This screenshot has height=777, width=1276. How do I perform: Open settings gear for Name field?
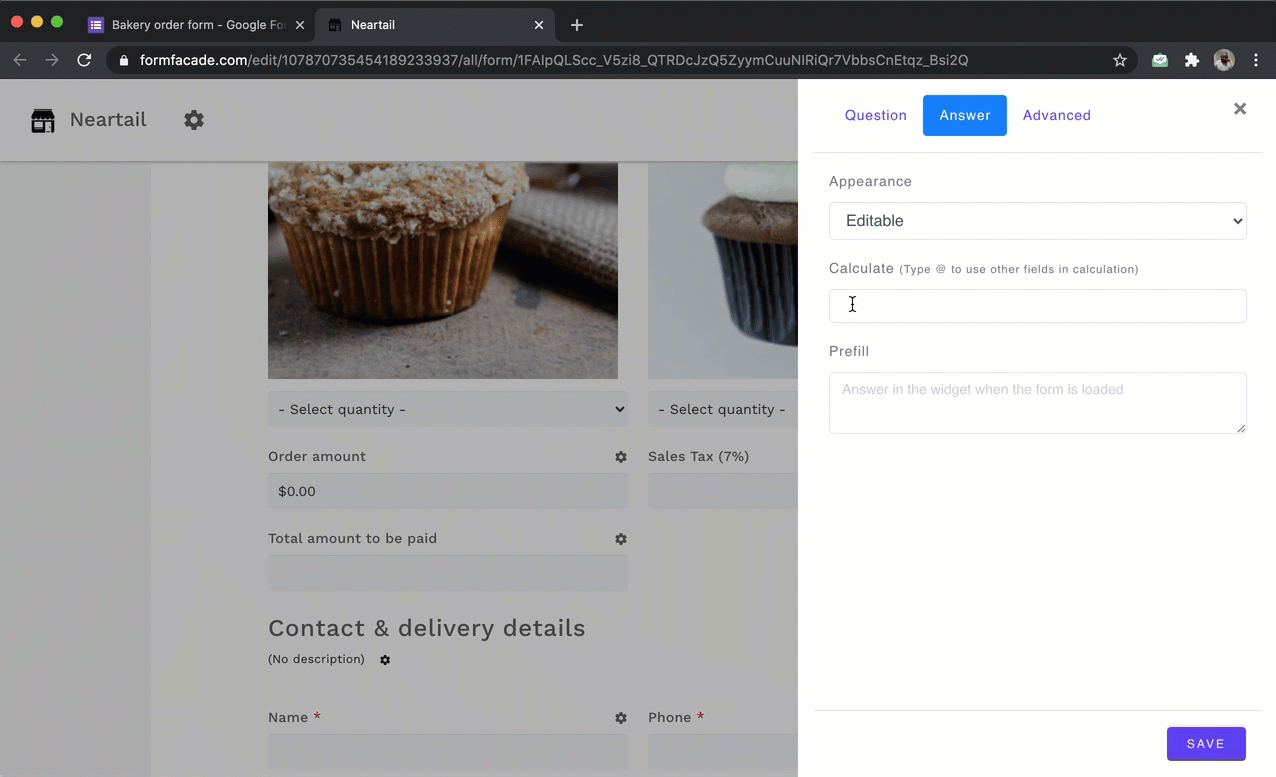click(x=621, y=718)
